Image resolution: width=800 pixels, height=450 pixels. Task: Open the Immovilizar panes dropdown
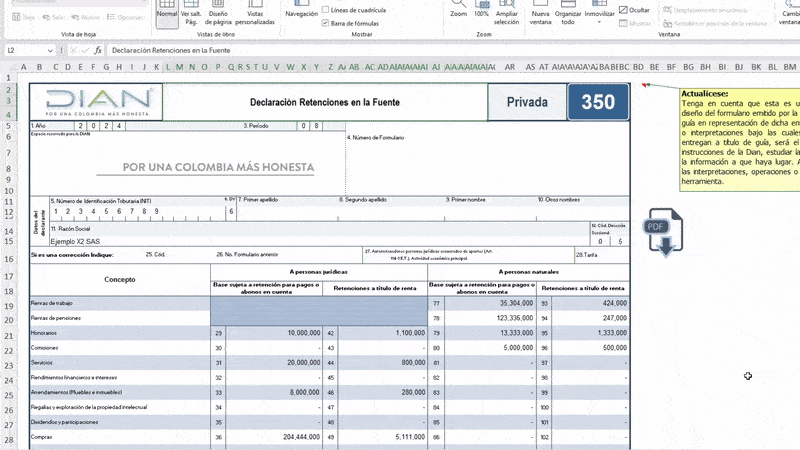[x=599, y=15]
